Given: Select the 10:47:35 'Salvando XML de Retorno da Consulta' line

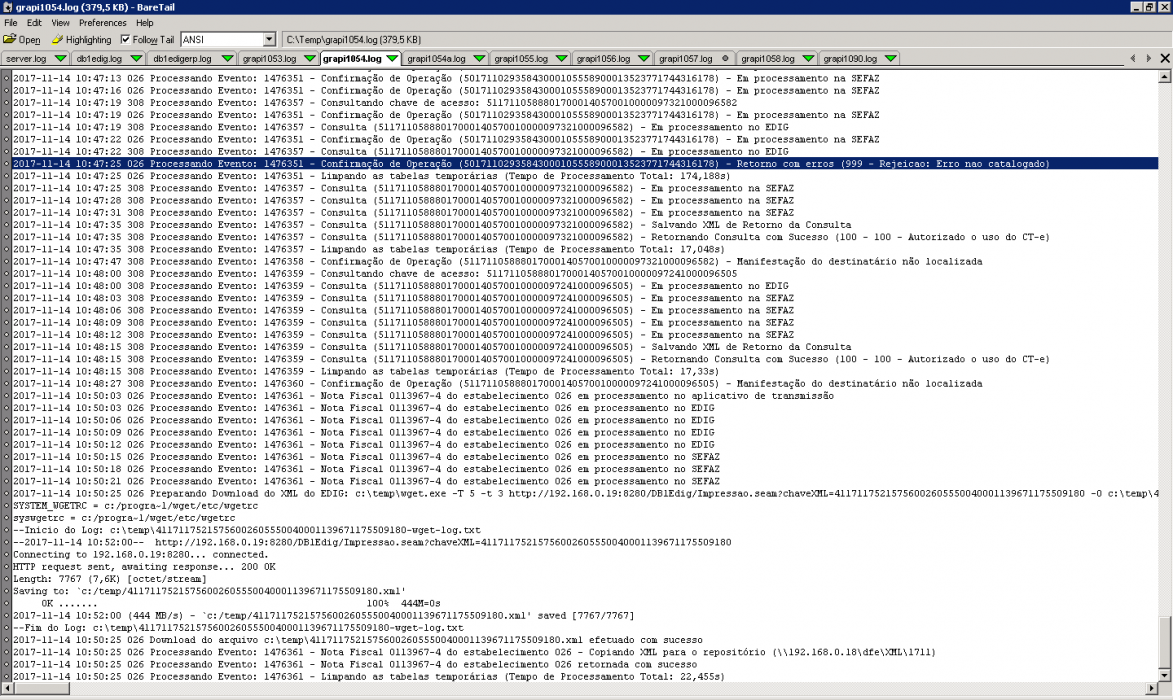Looking at the screenshot, I should click(x=432, y=224).
